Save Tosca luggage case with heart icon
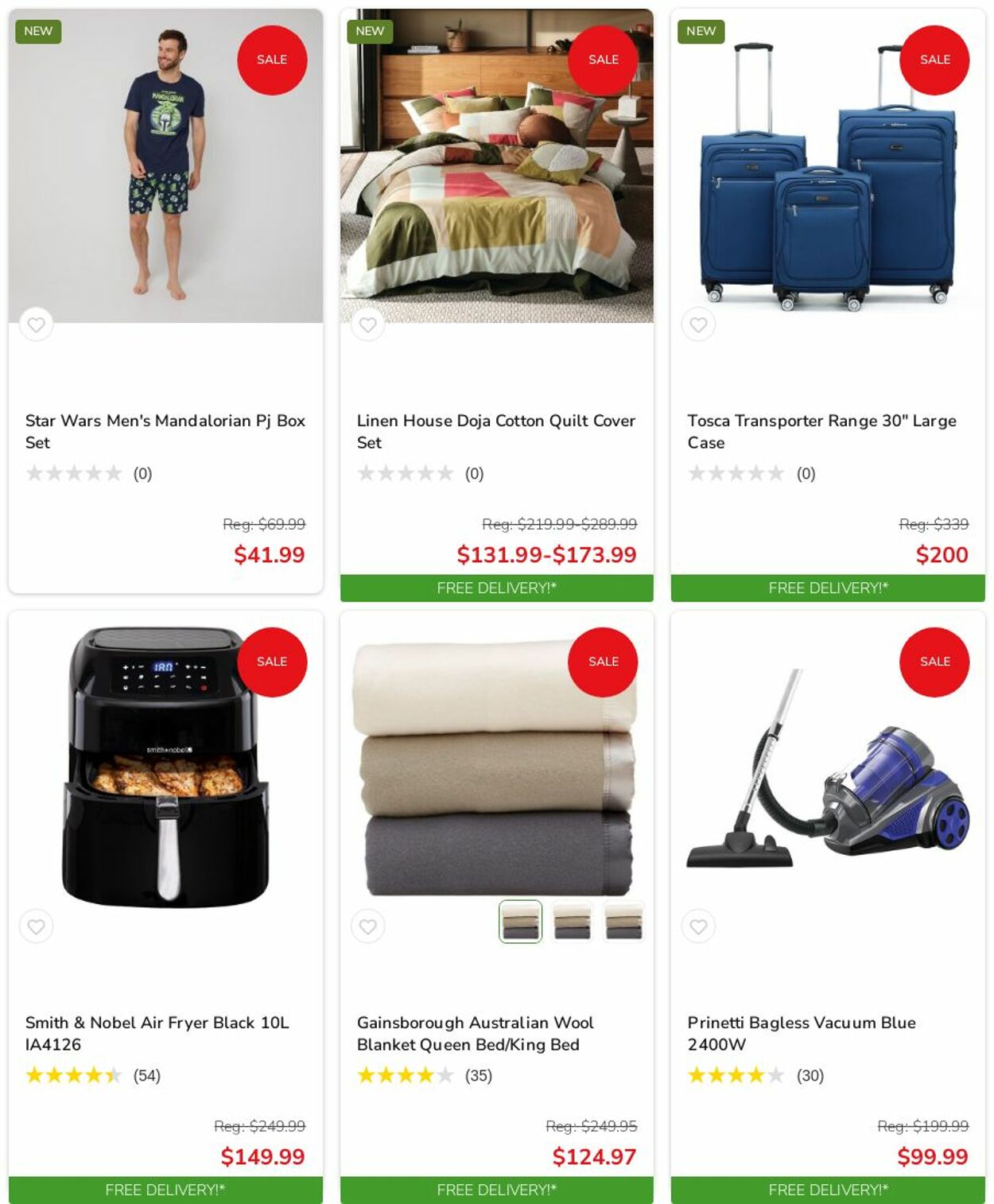The image size is (994, 1204). point(698,324)
